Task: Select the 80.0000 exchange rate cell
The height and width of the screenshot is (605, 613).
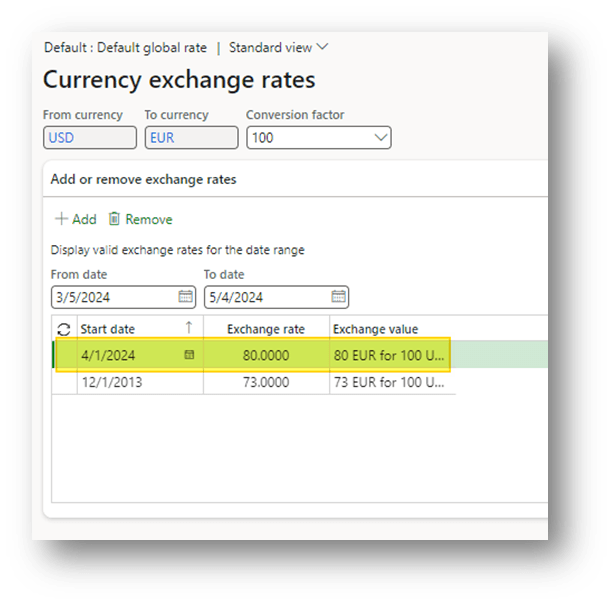Action: pyautogui.click(x=266, y=355)
